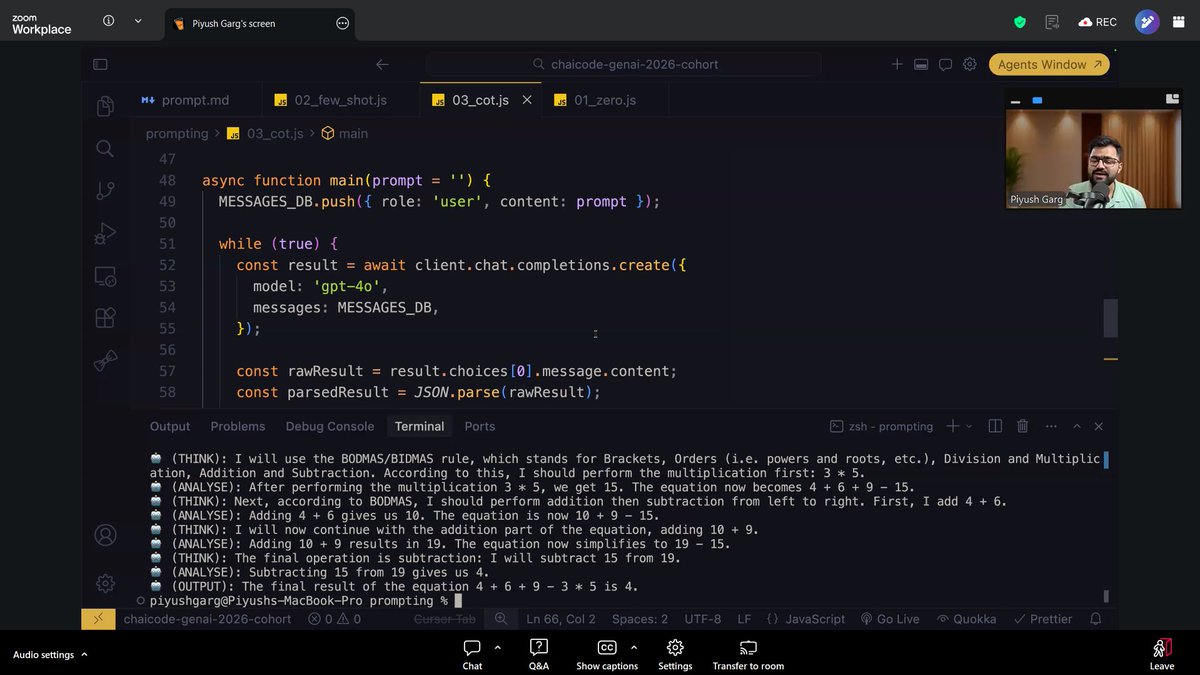The image size is (1200, 675).
Task: Click the chaicode-genai-2026-cohort search box
Action: click(x=624, y=64)
